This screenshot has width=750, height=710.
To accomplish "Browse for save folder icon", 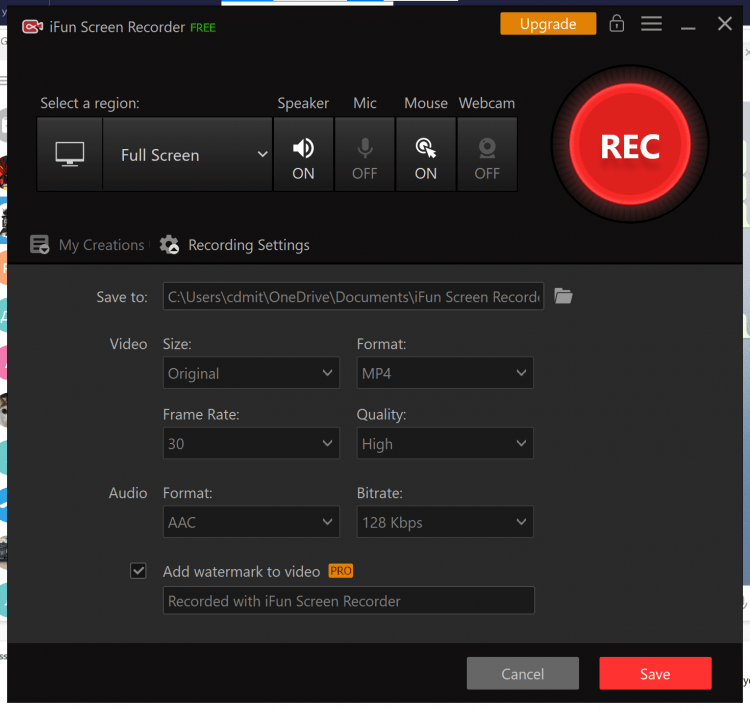I will pyautogui.click(x=563, y=296).
